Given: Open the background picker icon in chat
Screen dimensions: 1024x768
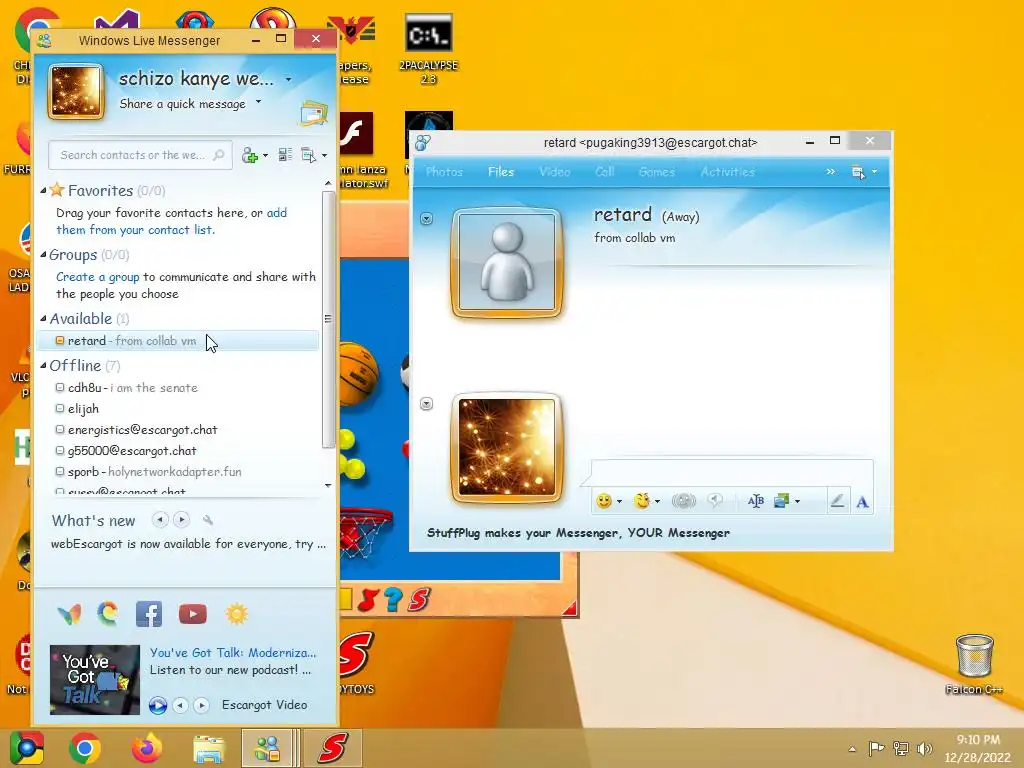Looking at the screenshot, I should point(782,501).
